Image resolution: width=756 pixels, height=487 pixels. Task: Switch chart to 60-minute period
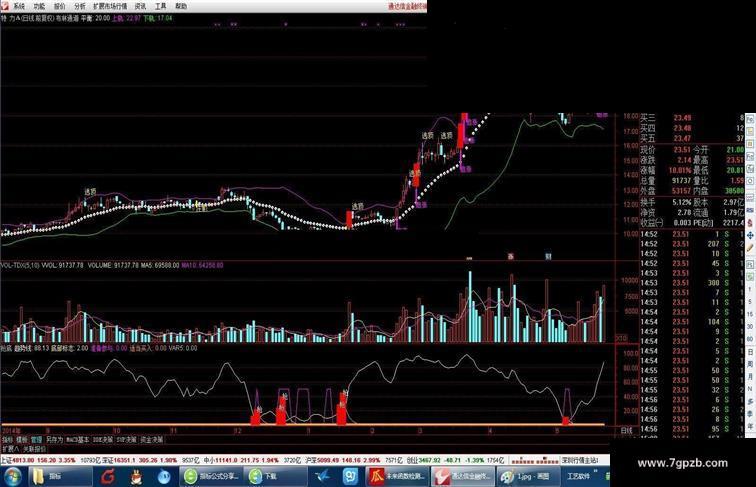[x=750, y=339]
